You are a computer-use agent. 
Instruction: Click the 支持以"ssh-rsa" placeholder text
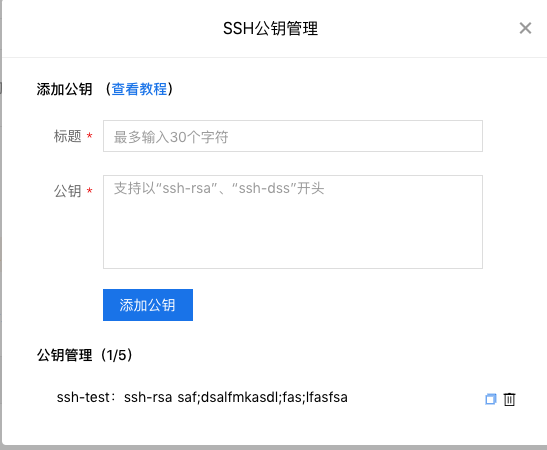pos(219,188)
